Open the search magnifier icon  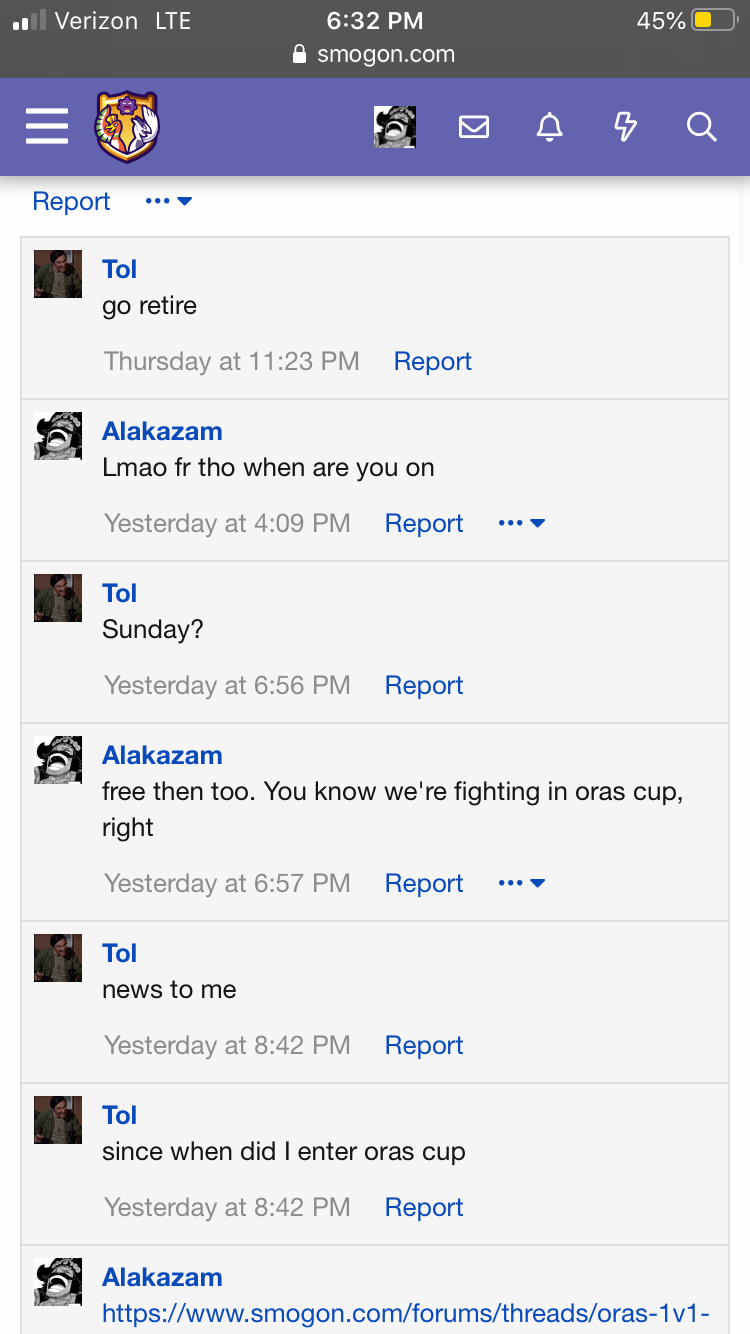702,127
